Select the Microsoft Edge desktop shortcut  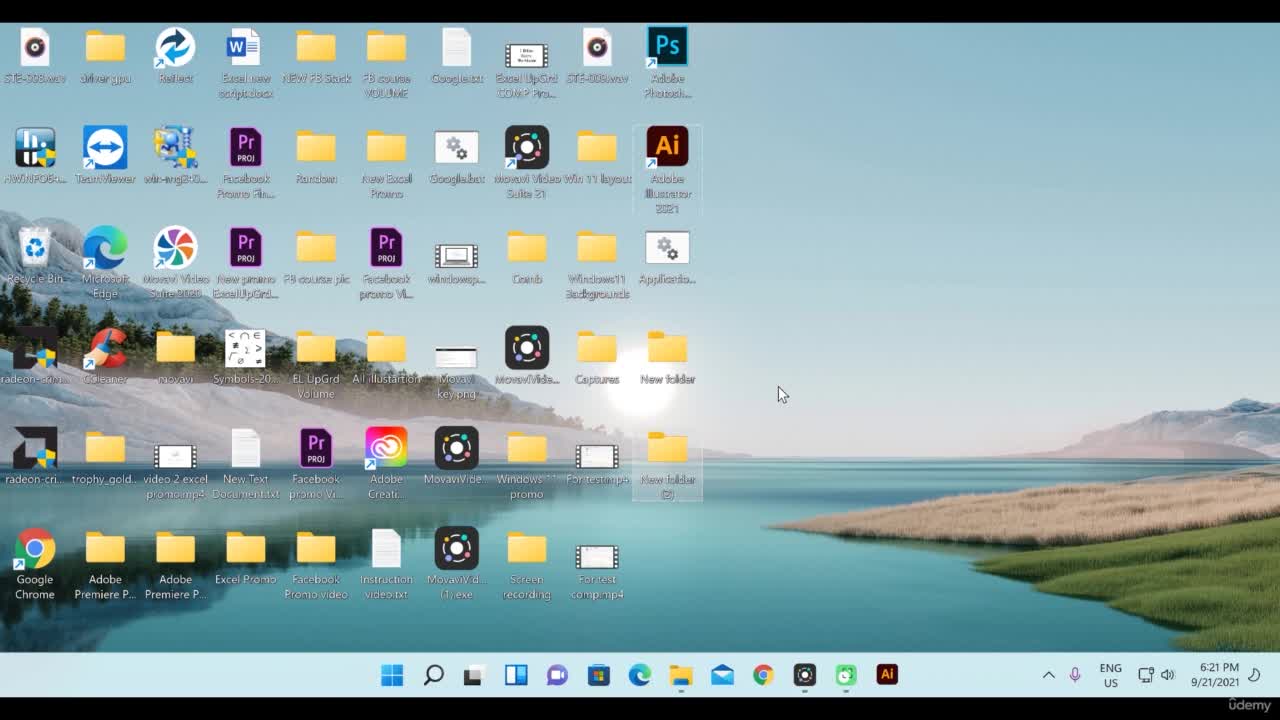[105, 262]
